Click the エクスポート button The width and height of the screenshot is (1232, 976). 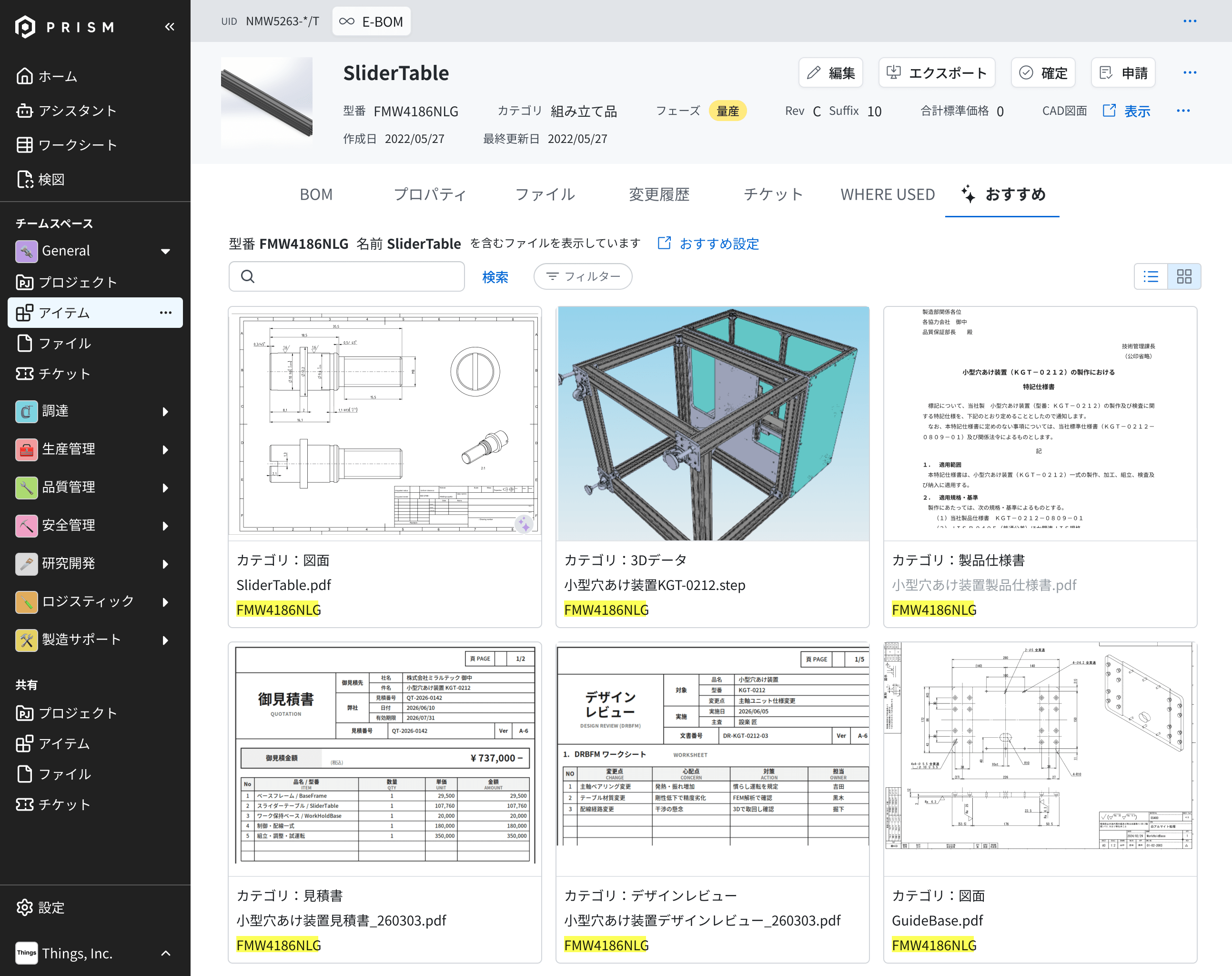tap(937, 72)
